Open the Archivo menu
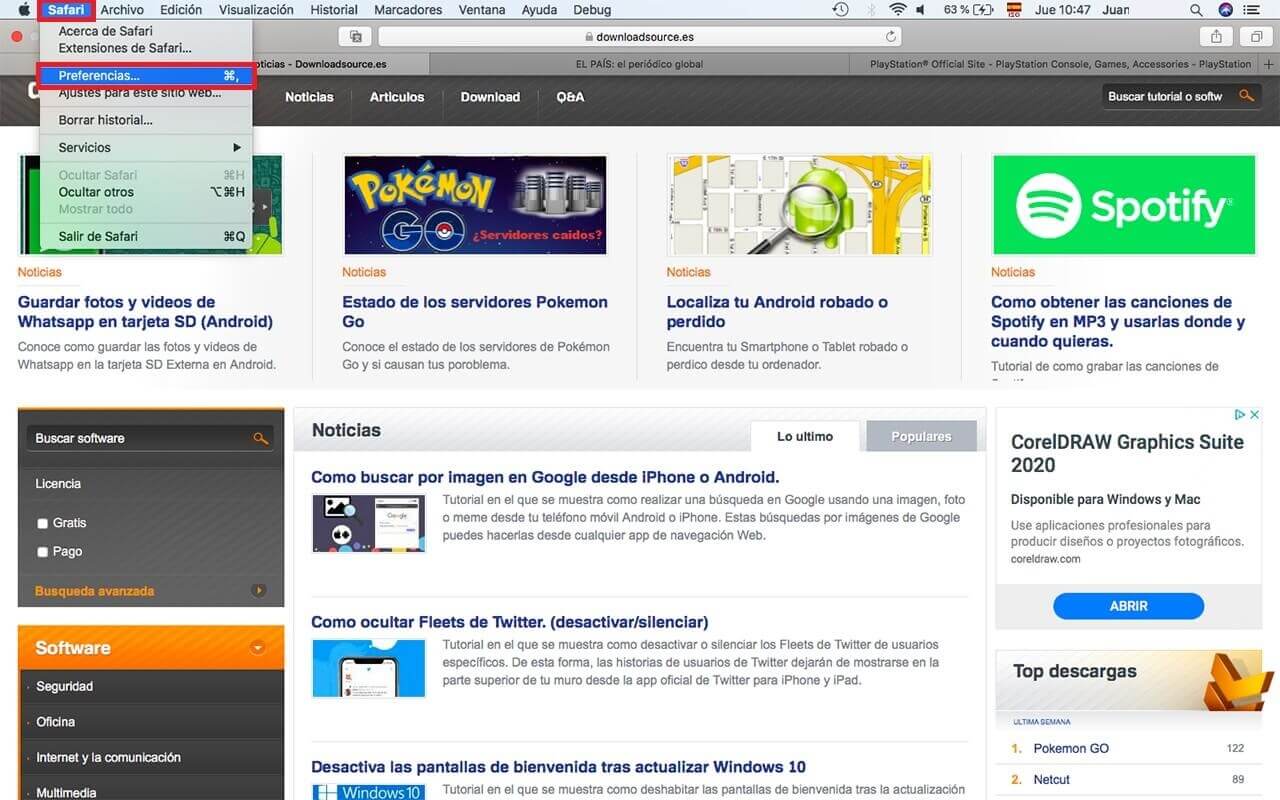This screenshot has height=800, width=1280. point(122,10)
